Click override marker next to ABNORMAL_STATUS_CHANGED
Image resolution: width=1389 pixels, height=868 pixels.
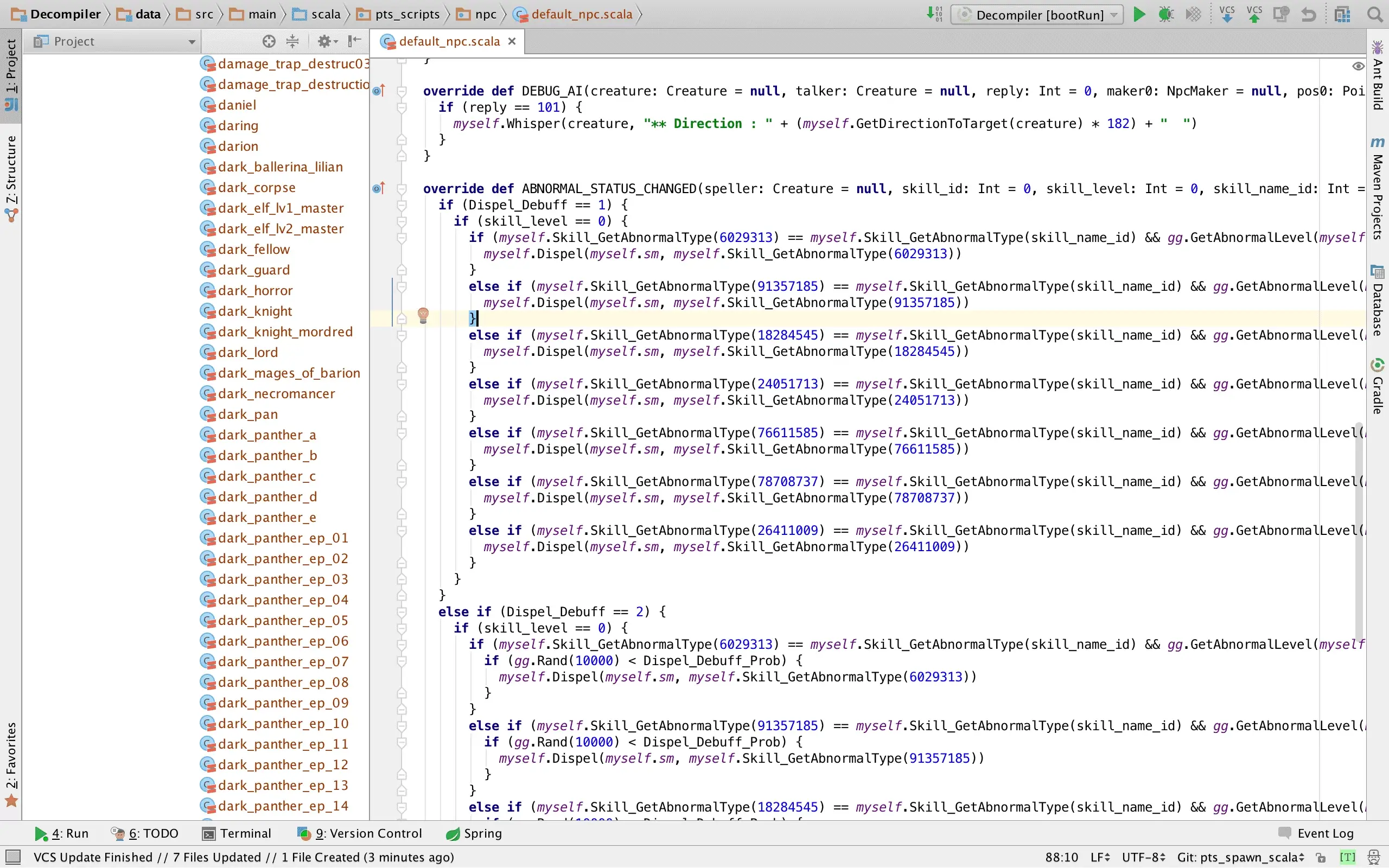[x=379, y=188]
